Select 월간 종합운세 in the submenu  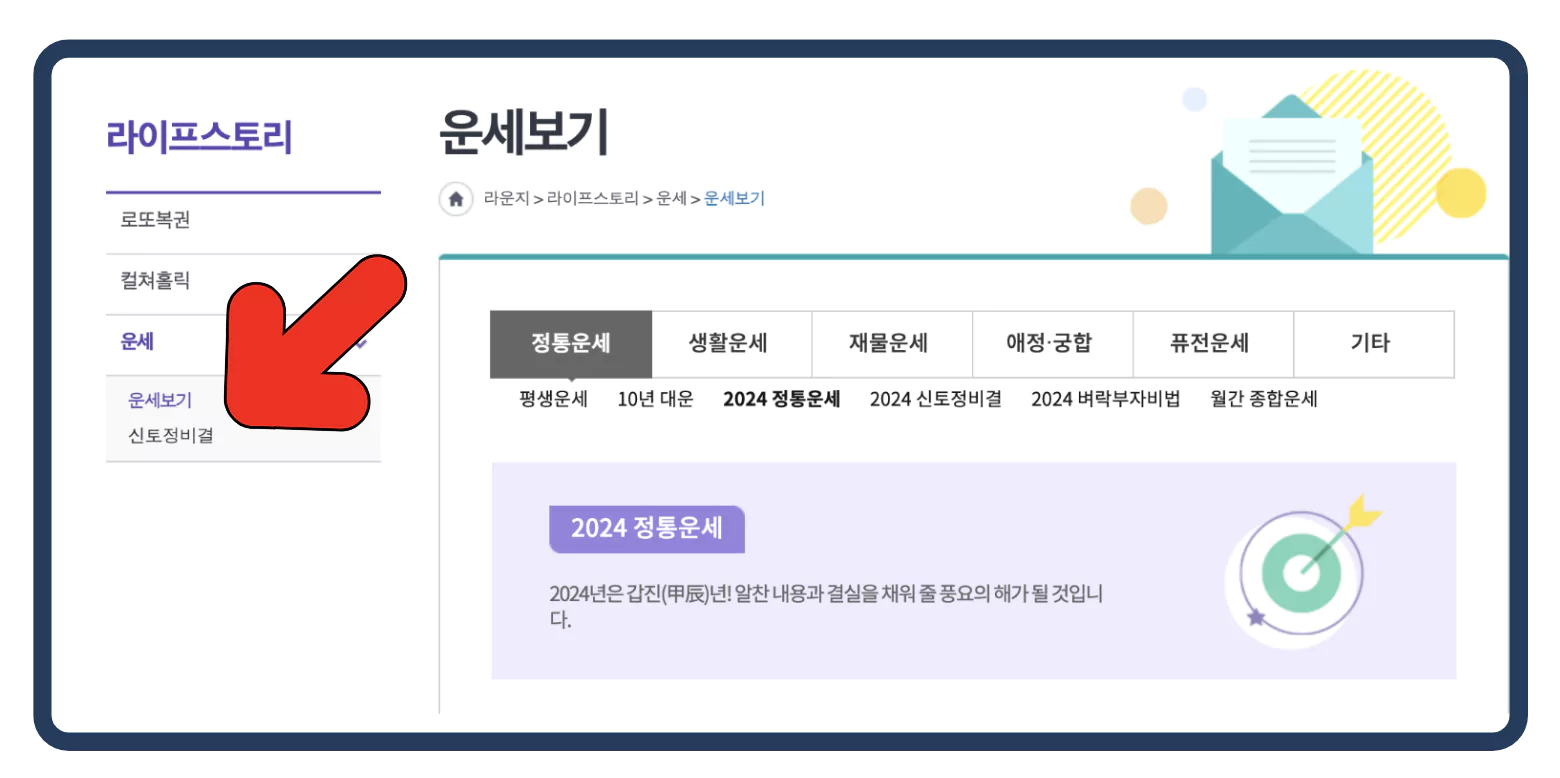coord(1263,398)
